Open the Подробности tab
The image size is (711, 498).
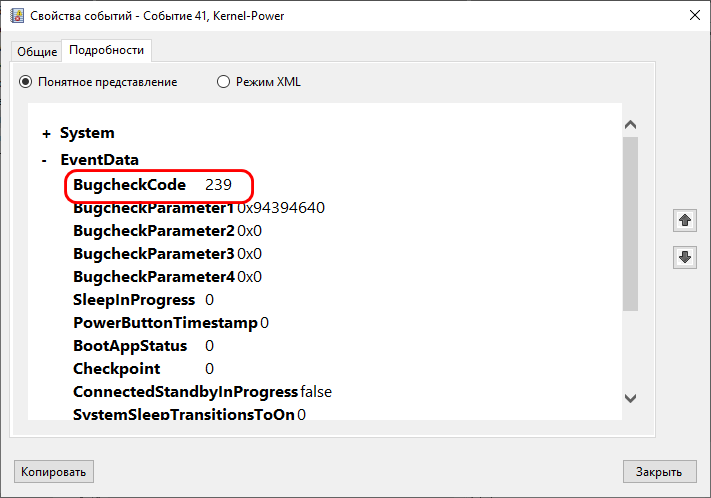point(107,50)
